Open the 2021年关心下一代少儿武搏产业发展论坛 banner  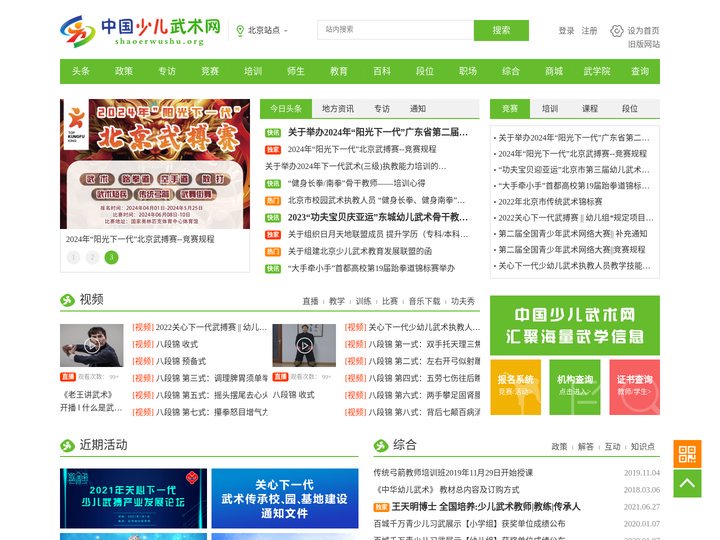tap(133, 498)
